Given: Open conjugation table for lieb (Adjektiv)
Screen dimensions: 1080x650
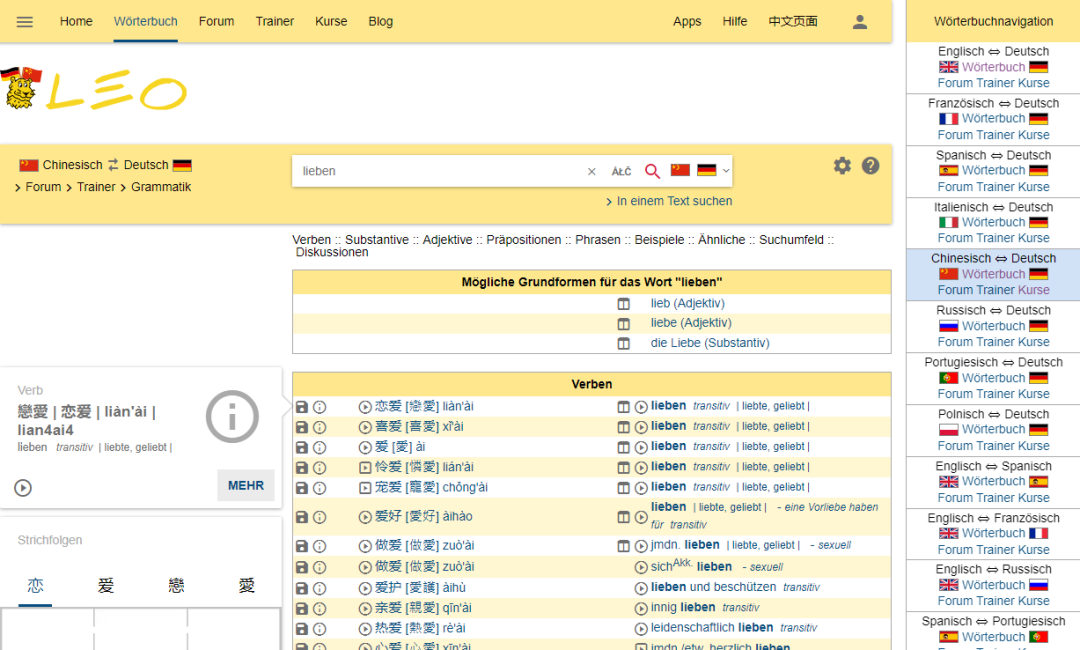Looking at the screenshot, I should pos(623,304).
